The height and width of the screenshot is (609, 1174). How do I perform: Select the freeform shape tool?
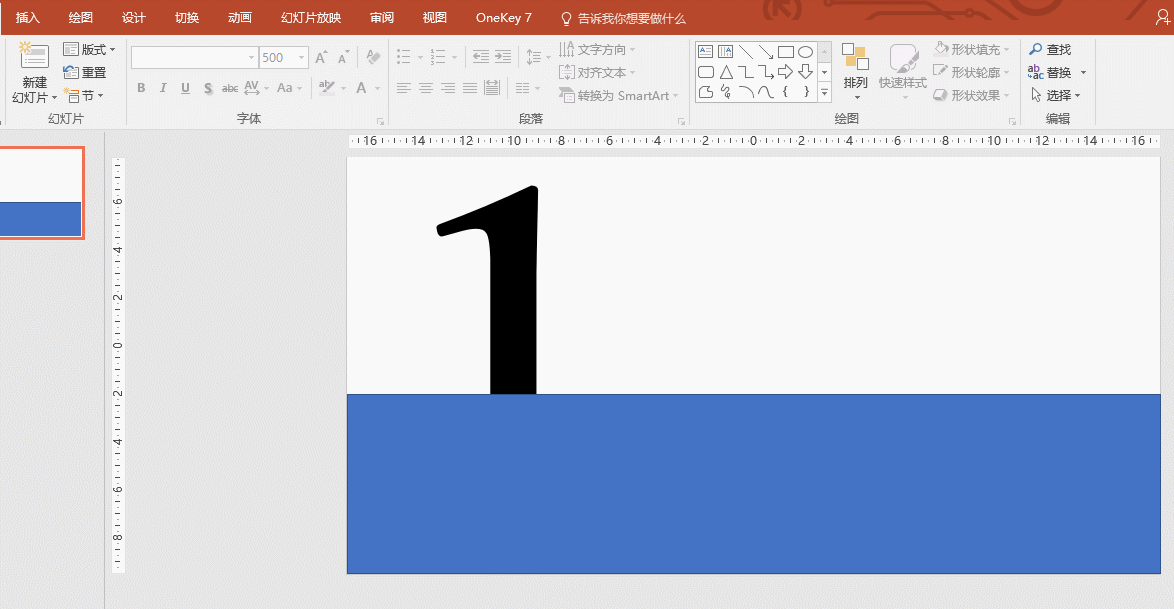[x=705, y=91]
